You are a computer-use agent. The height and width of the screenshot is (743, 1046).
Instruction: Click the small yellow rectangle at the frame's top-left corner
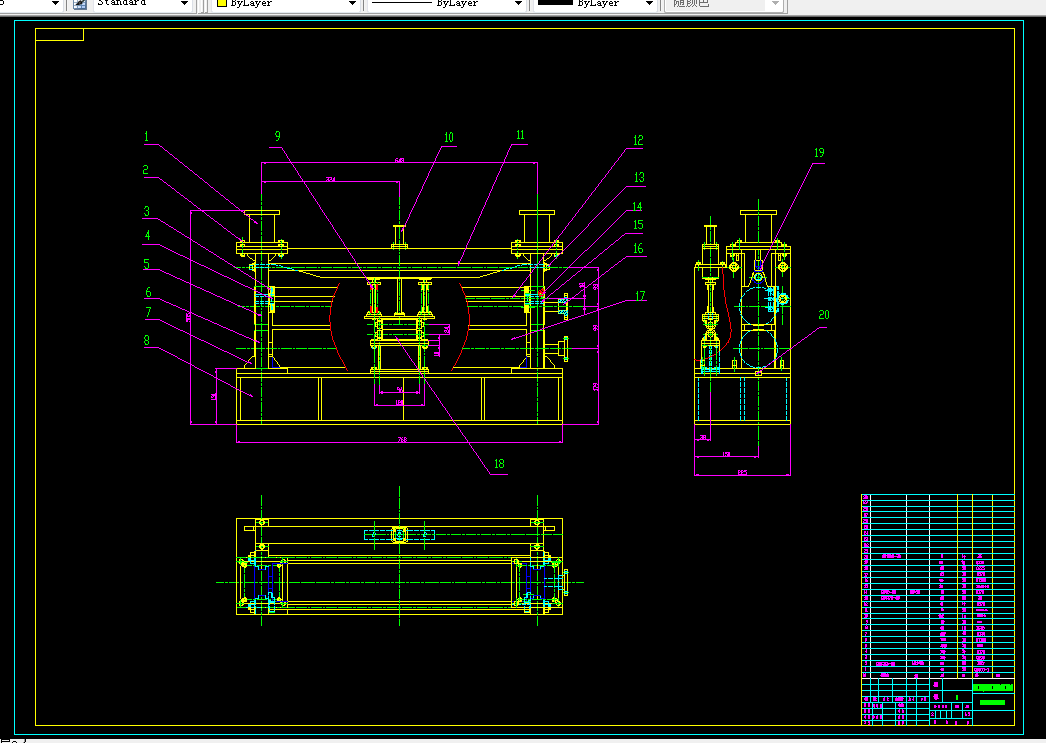click(59, 35)
